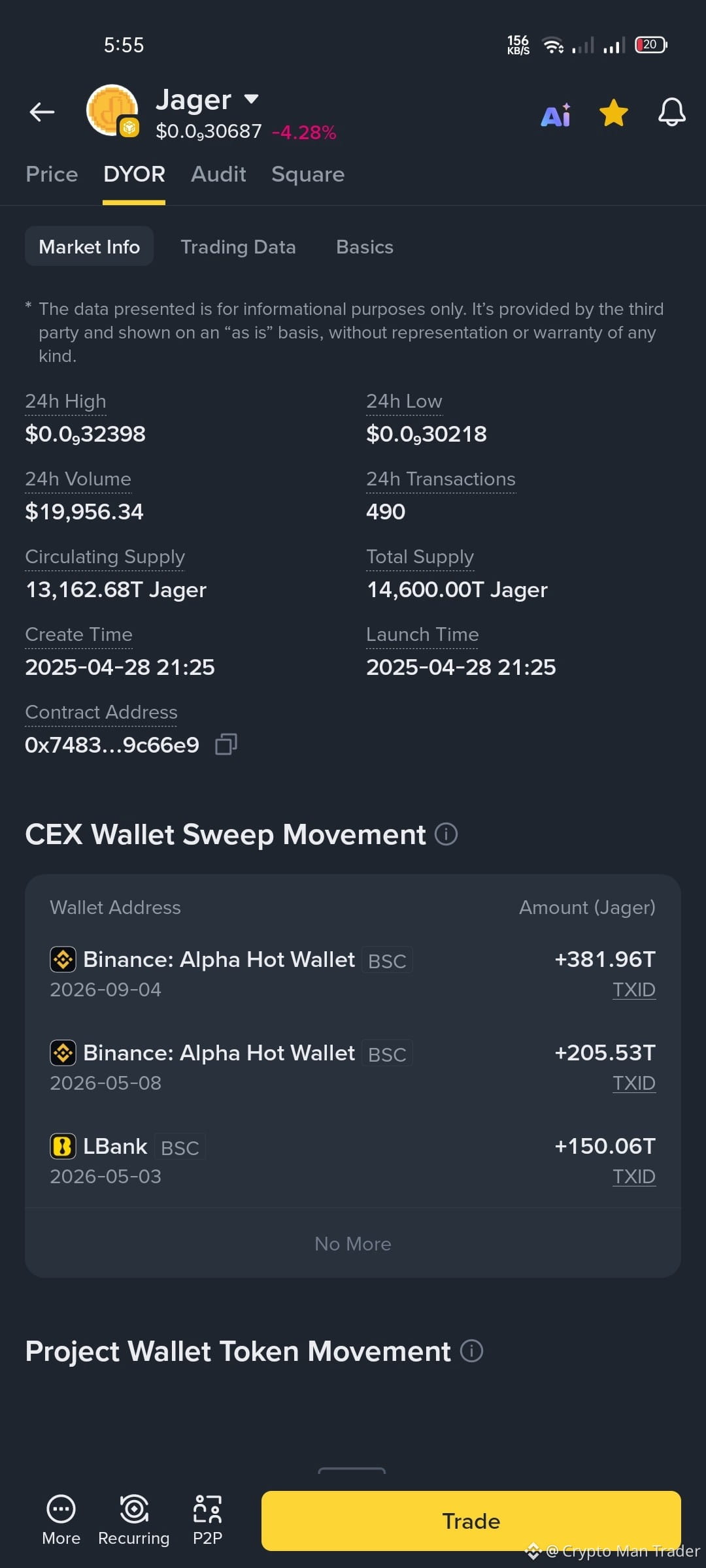Switch to the Price tab
The height and width of the screenshot is (1568, 706).
tap(52, 174)
